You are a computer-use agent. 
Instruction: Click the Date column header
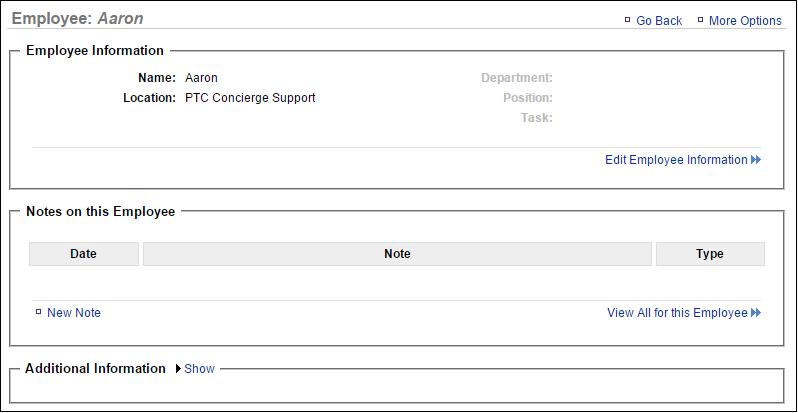[84, 254]
